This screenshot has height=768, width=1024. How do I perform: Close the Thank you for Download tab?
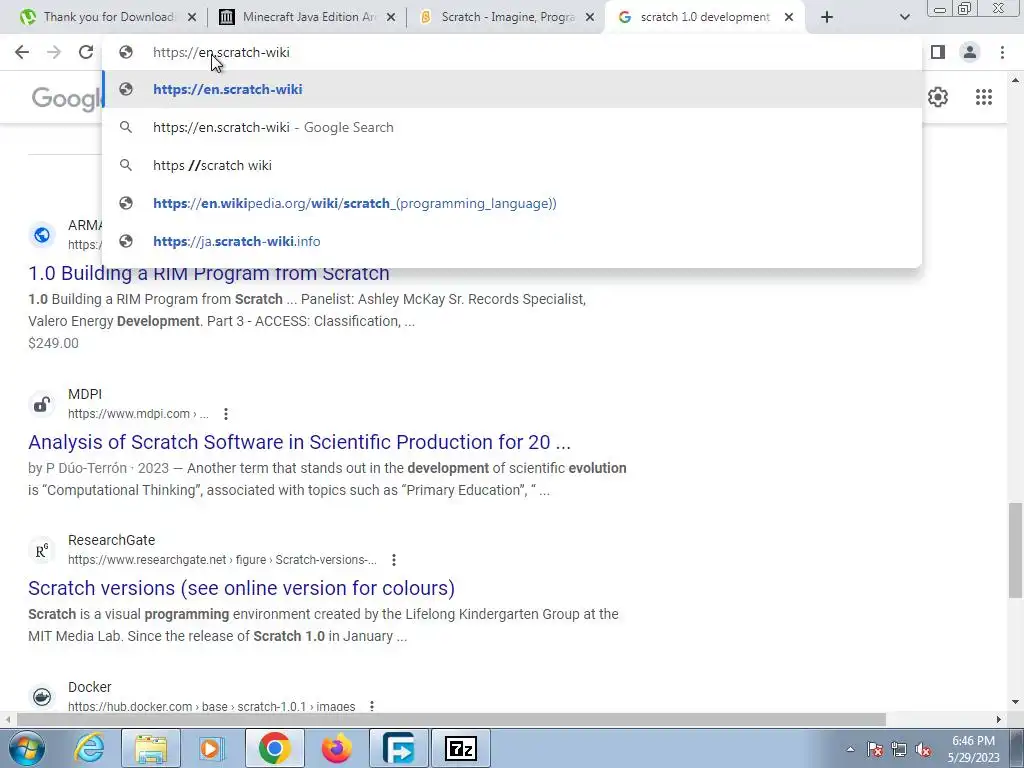191,17
